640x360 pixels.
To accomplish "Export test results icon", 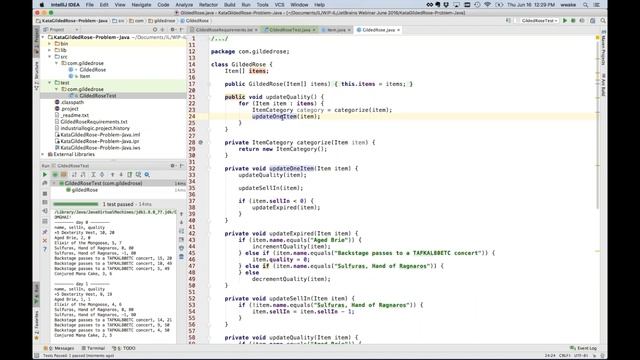I will [129, 175].
